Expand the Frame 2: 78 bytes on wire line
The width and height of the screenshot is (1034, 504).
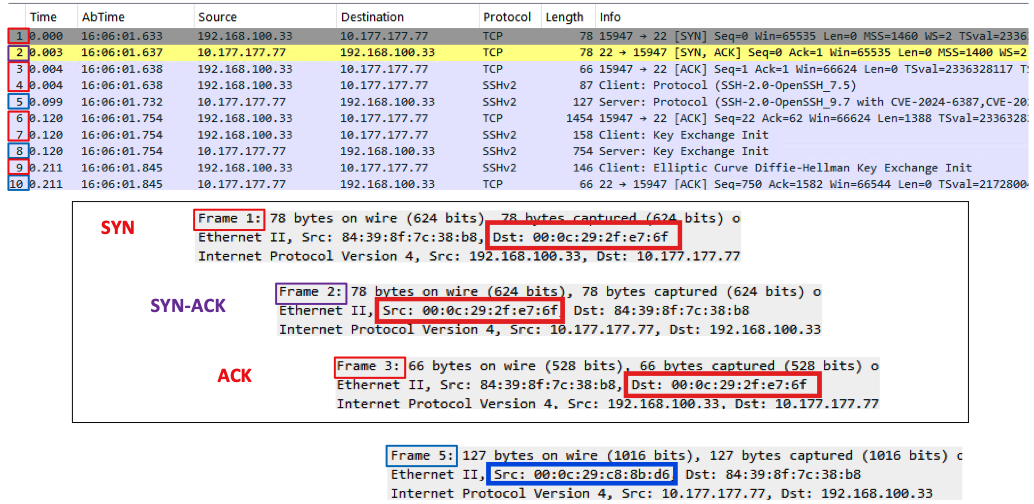pos(549,292)
